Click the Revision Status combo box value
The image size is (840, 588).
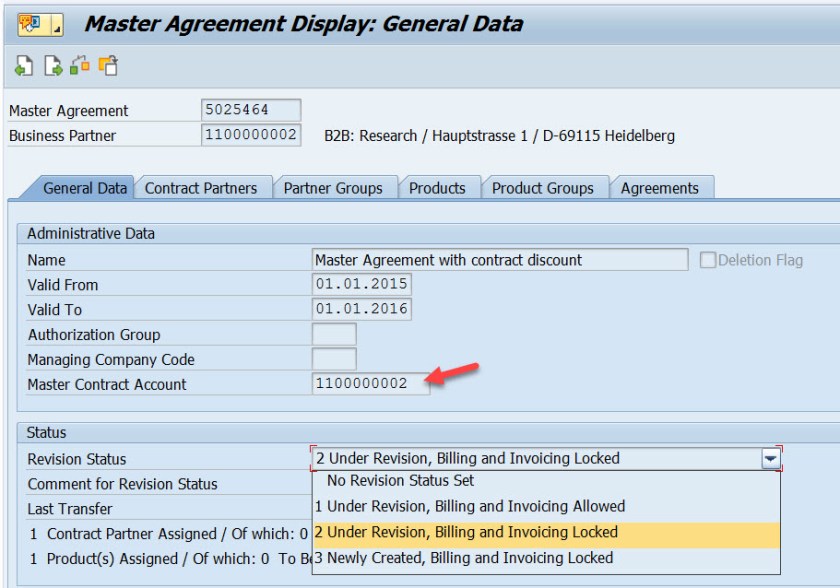536,459
